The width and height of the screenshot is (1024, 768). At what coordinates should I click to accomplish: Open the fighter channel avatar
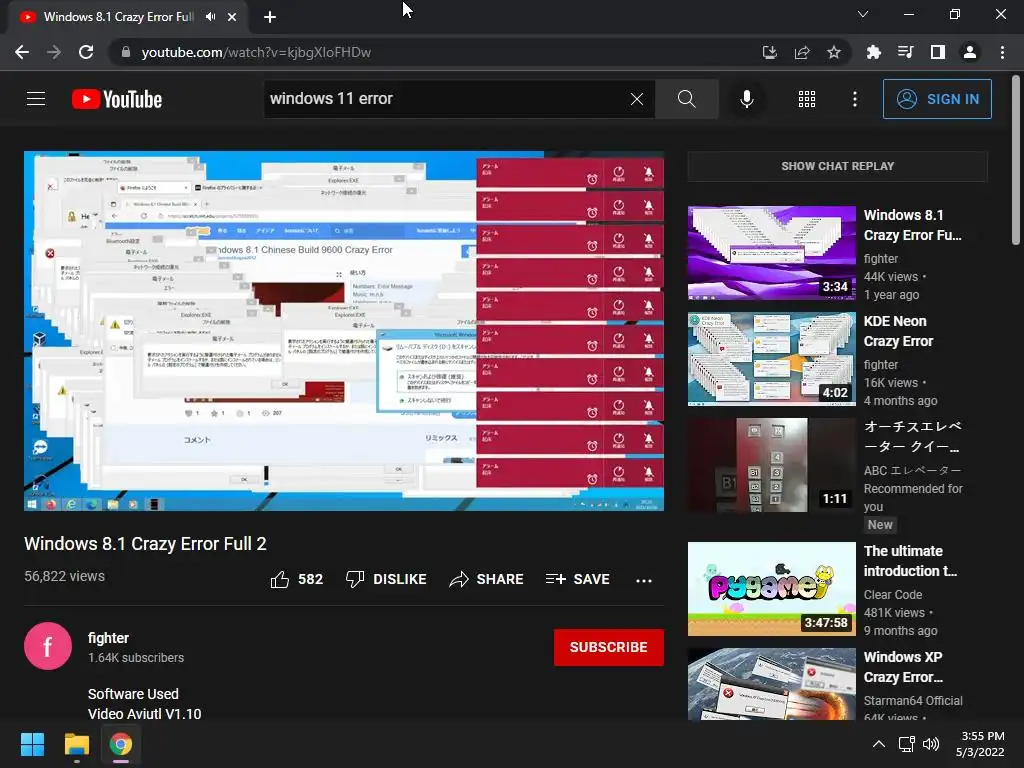pyautogui.click(x=48, y=647)
